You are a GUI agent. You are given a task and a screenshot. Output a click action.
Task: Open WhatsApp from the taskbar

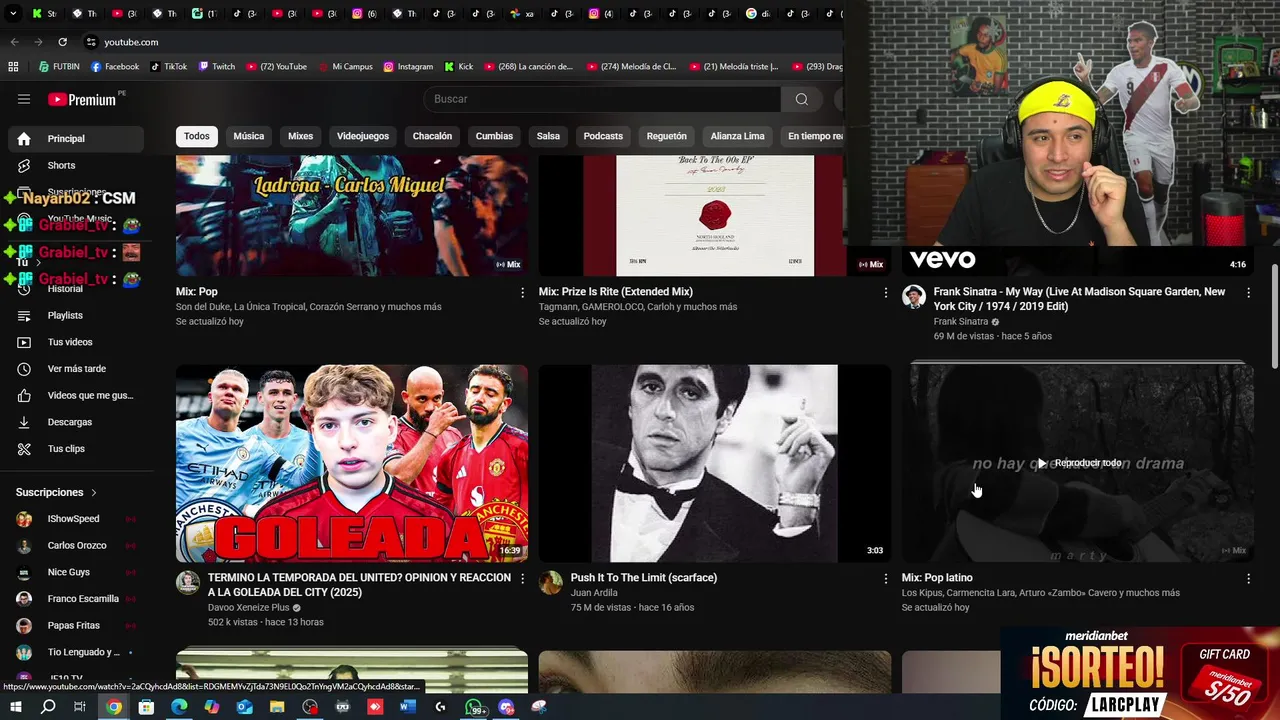pos(474,707)
